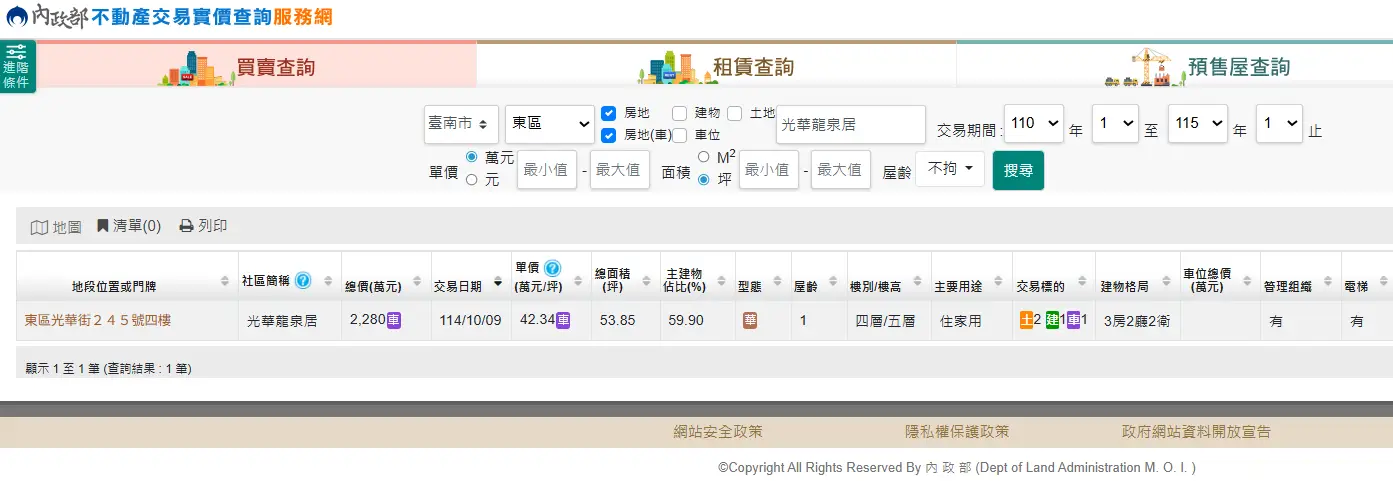Click the brown 華 building type badge
This screenshot has width=1393, height=481.
pyautogui.click(x=750, y=321)
